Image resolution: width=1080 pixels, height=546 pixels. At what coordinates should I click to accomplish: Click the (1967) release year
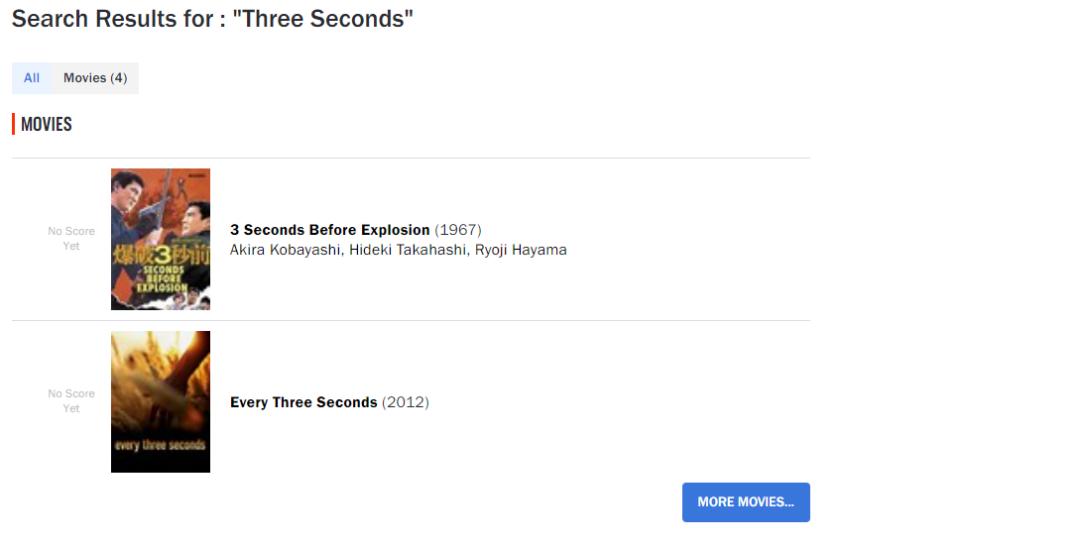point(458,230)
